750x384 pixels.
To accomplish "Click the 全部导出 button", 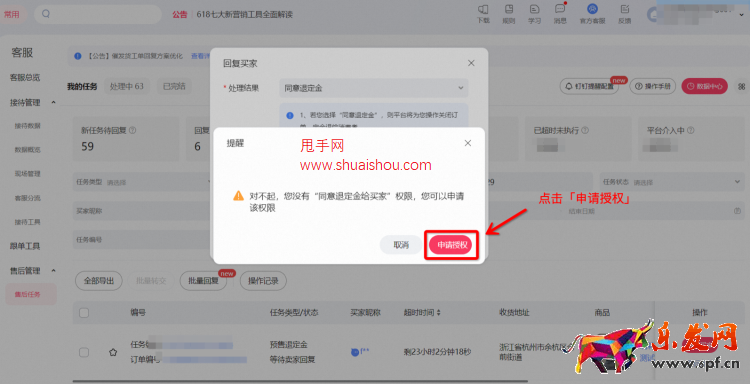I will point(99,281).
